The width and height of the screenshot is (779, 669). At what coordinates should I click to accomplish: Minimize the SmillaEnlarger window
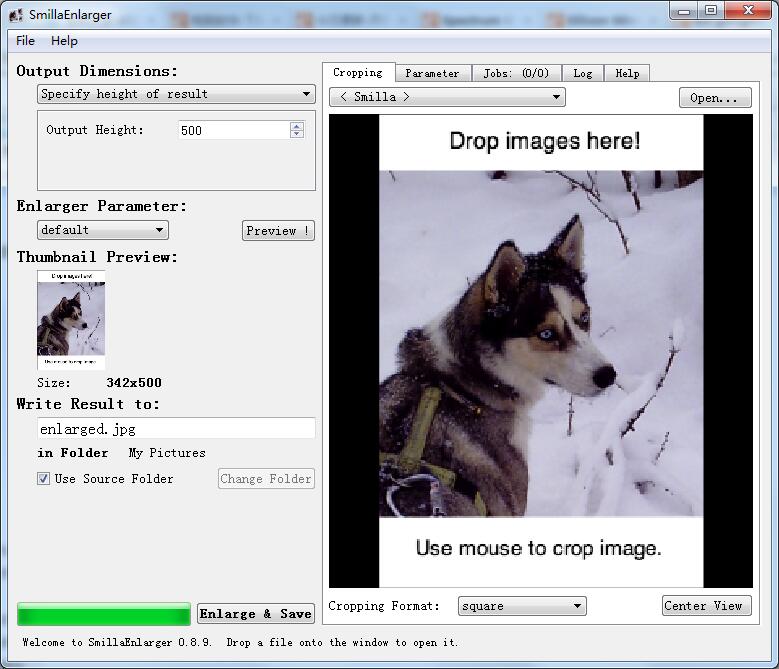684,10
